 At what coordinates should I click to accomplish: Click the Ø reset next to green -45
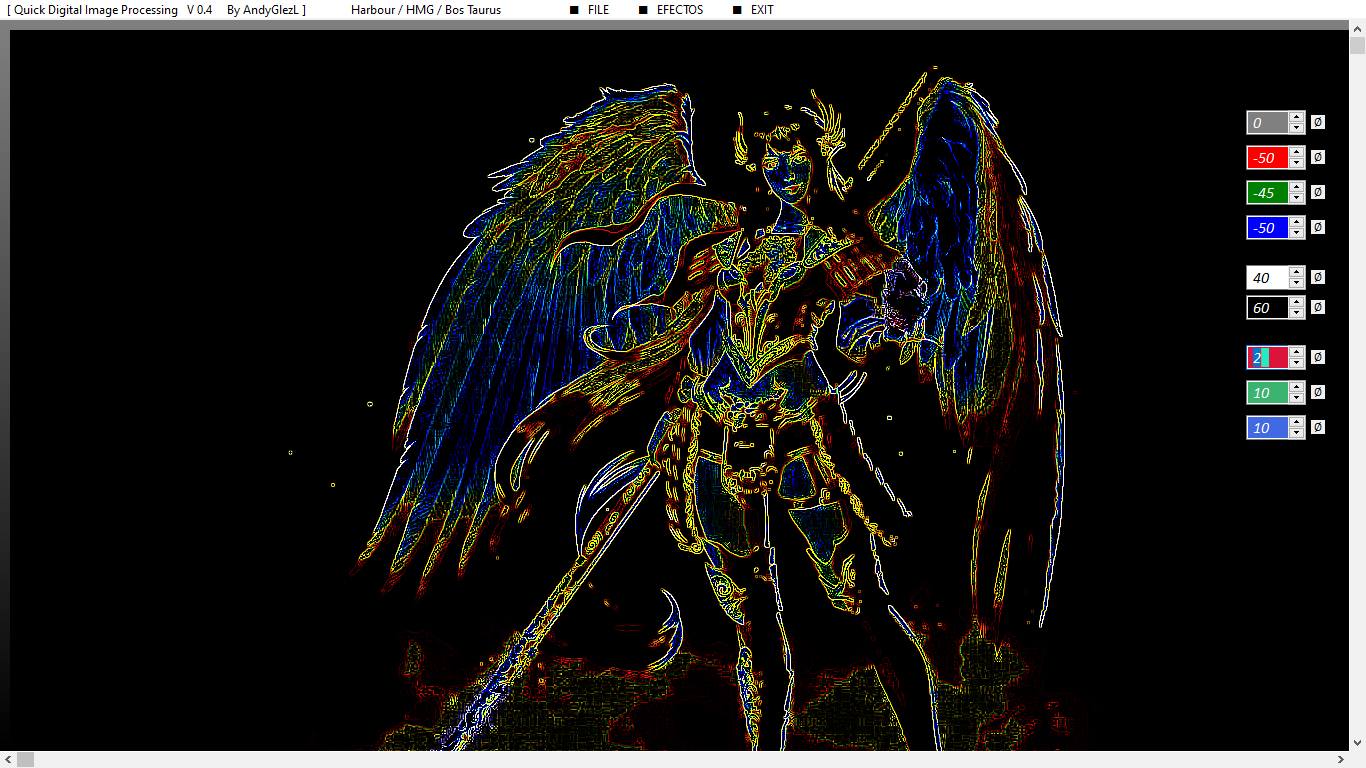pos(1317,192)
